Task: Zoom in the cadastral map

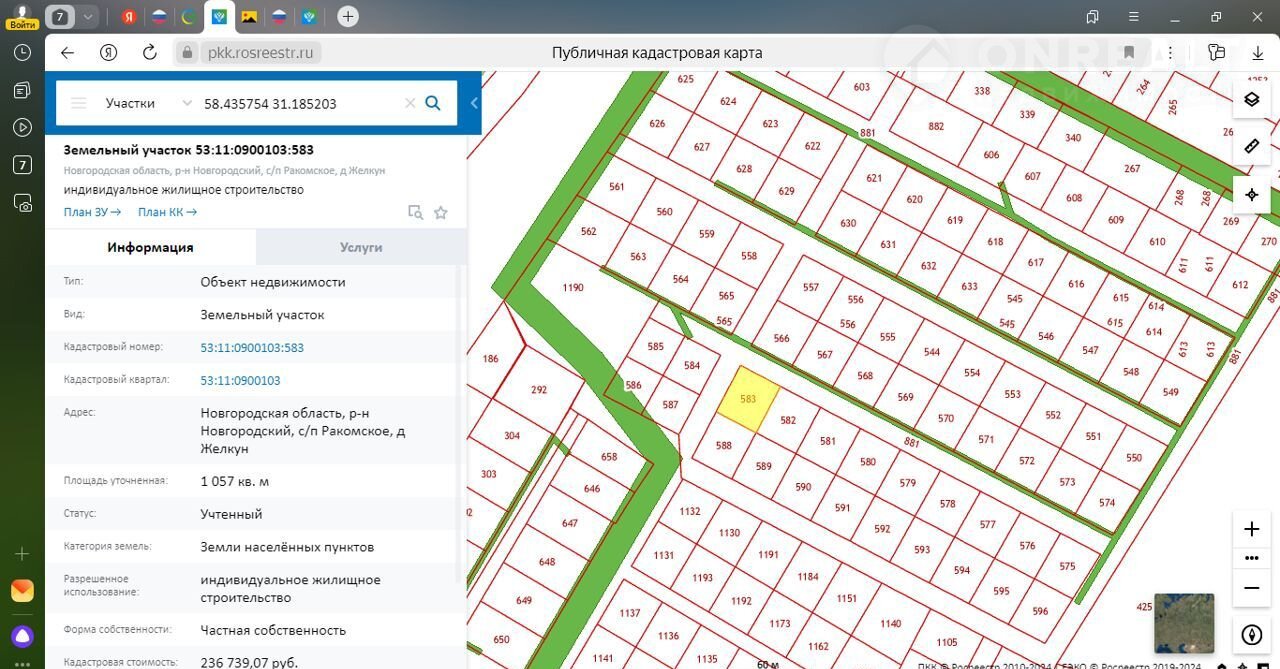Action: [x=1251, y=529]
